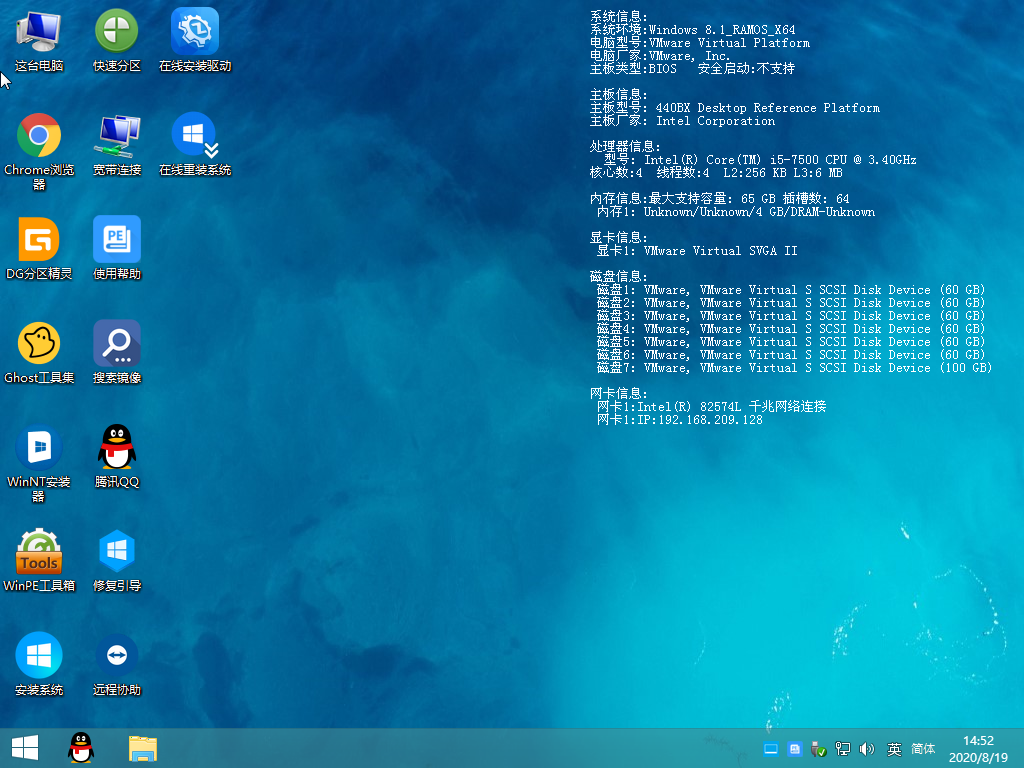Open the Windows Start button
This screenshot has height=768, width=1024.
pyautogui.click(x=25, y=748)
